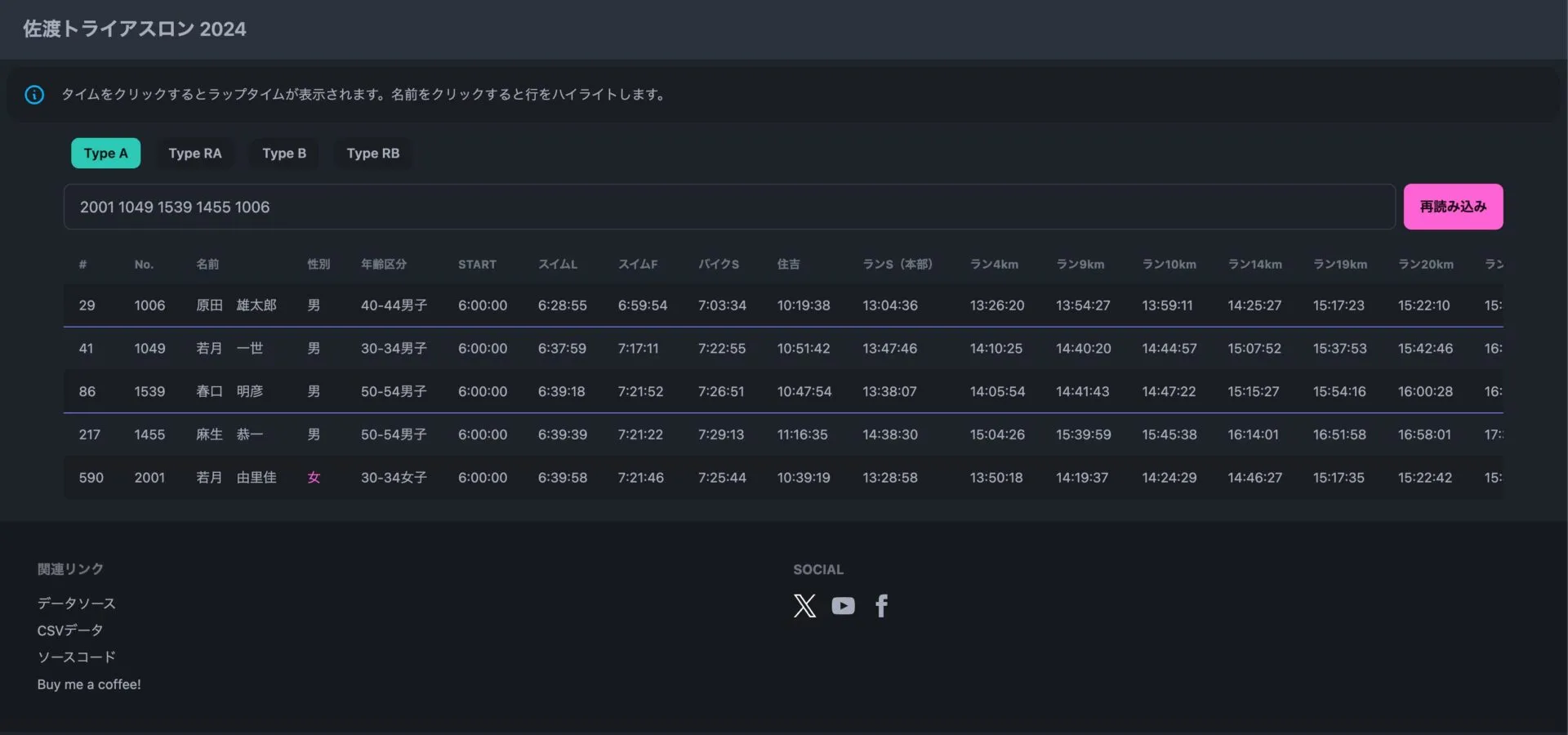Switch to the Type RA tab
The height and width of the screenshot is (735, 1568).
(194, 154)
